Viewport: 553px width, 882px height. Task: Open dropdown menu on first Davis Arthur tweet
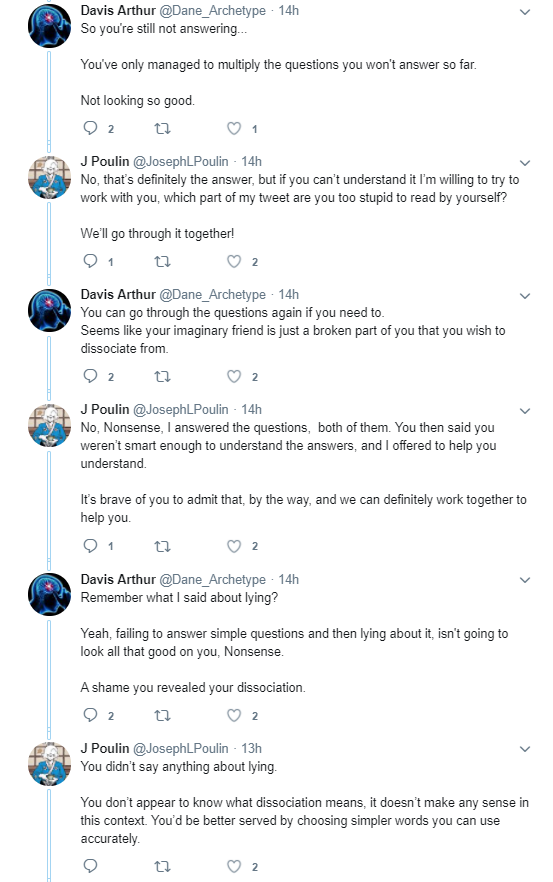[x=524, y=12]
